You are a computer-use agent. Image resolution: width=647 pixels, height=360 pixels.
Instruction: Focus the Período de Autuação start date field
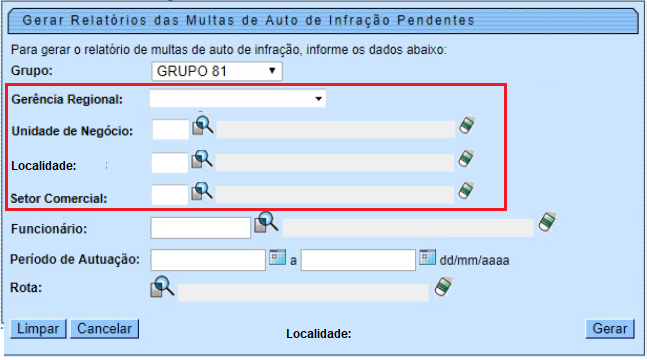[x=208, y=260]
